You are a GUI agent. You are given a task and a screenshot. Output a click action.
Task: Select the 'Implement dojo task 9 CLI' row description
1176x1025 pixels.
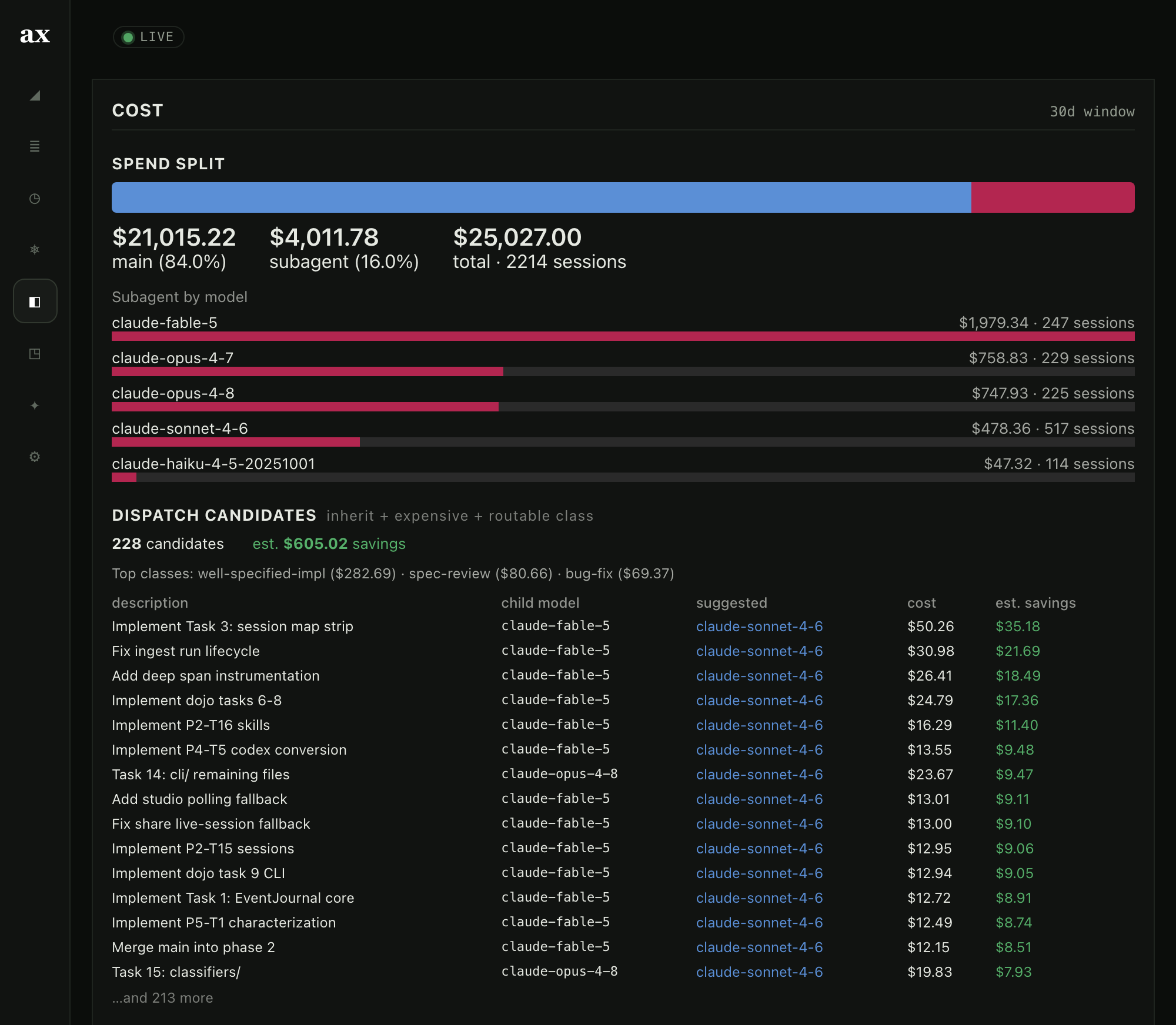199,873
